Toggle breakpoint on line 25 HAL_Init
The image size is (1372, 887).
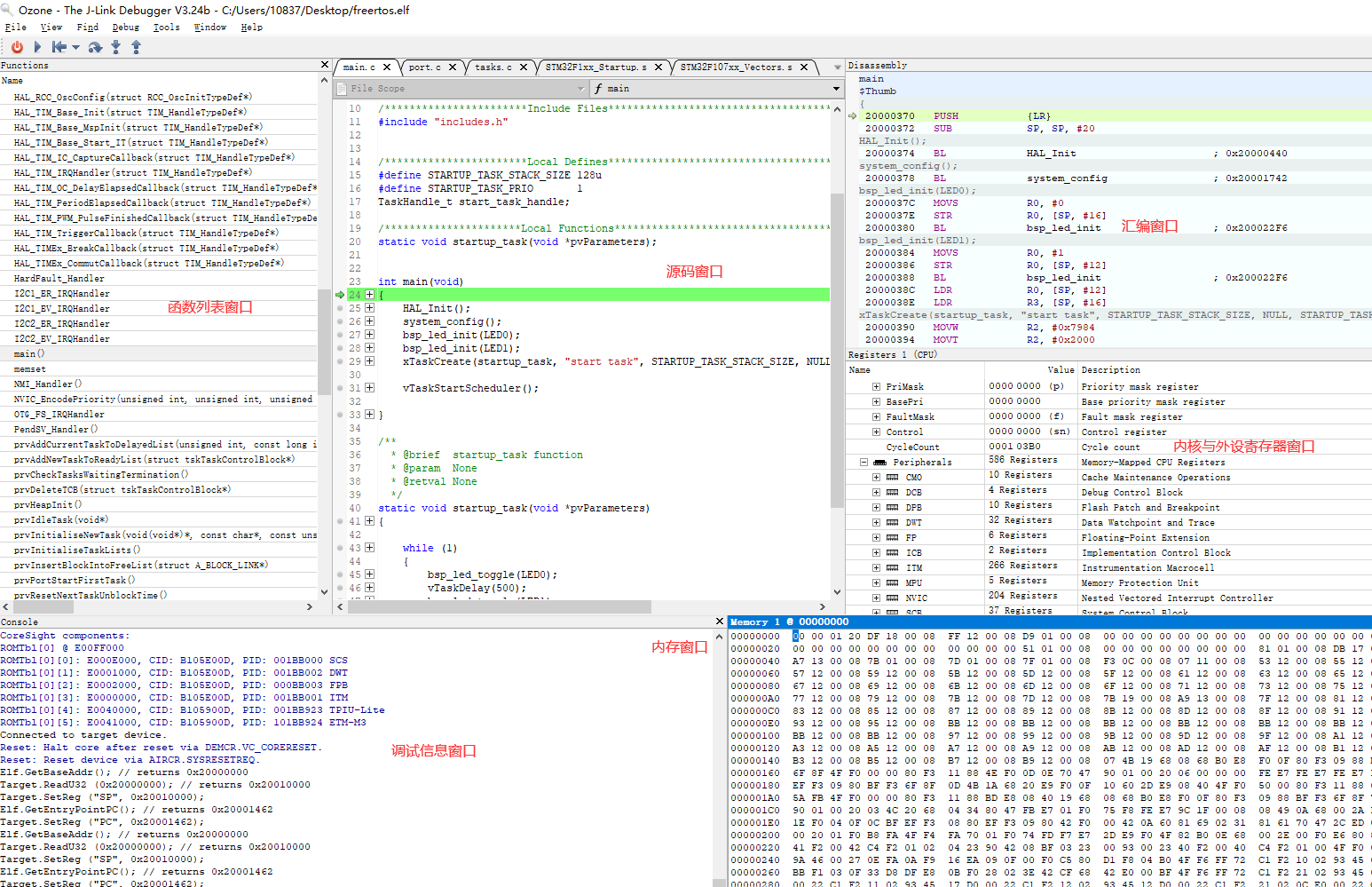pos(340,308)
